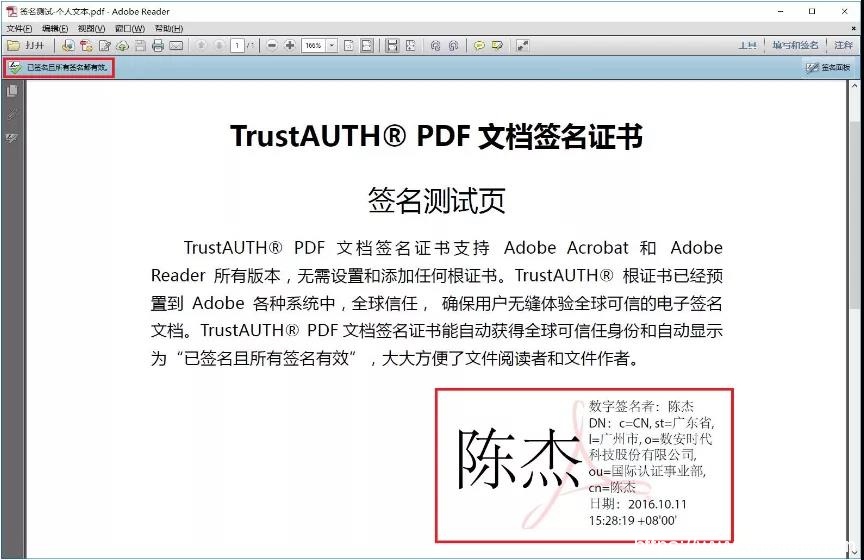Screen dimensions: 864x560
Task: Click the signature date 2016.10.11
Action: pos(657,504)
